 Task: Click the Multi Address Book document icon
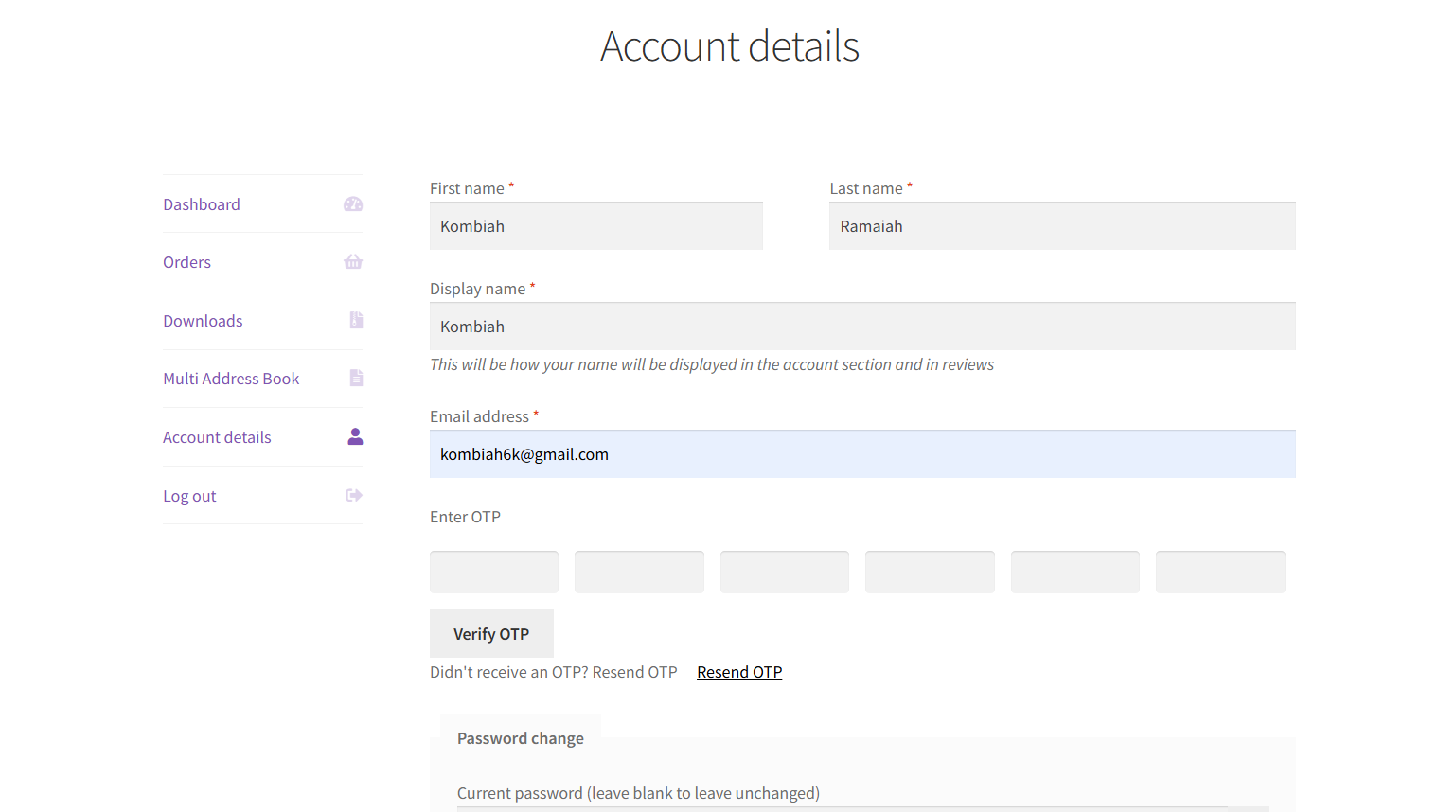(356, 379)
